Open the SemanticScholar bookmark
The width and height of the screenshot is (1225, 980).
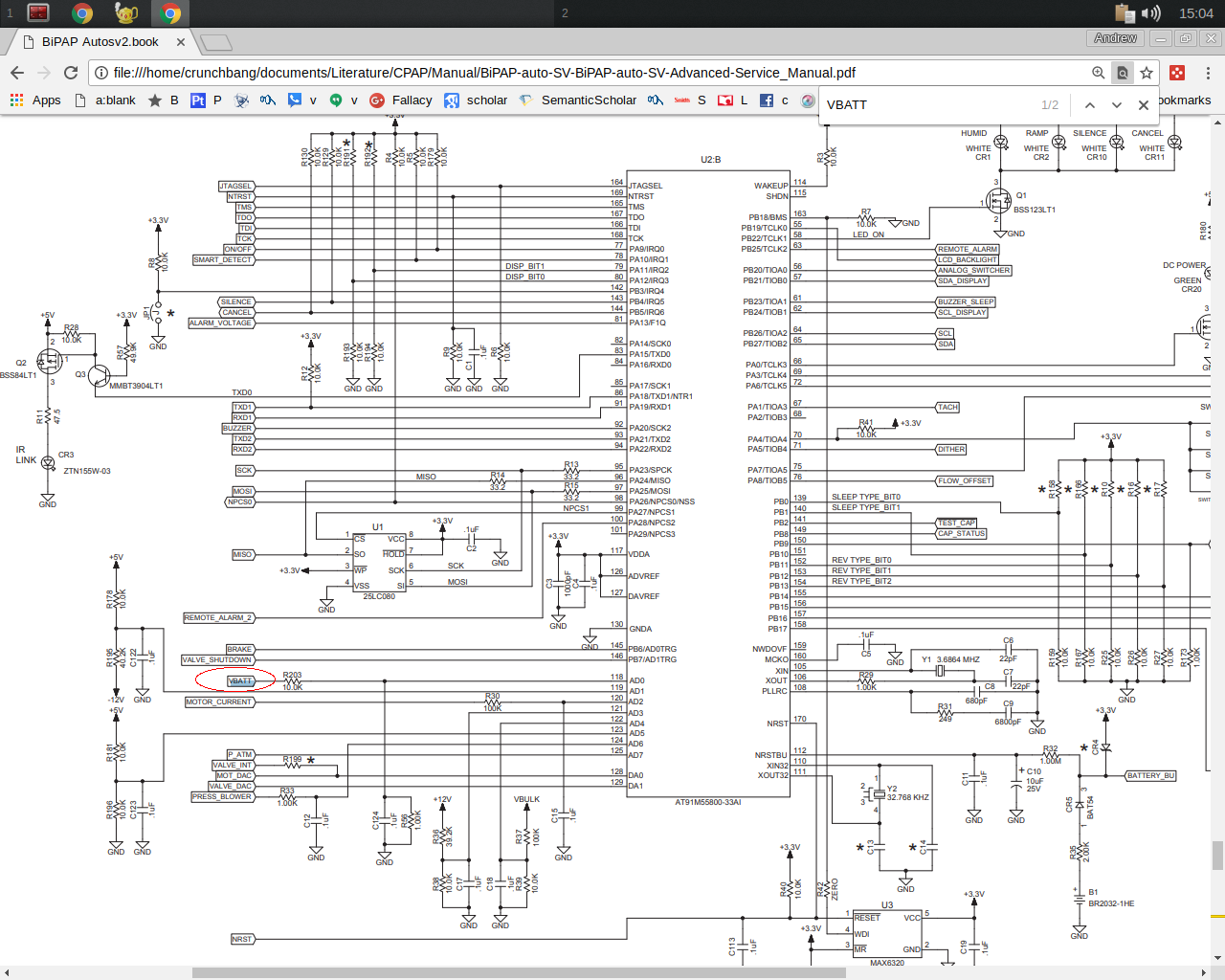[577, 100]
